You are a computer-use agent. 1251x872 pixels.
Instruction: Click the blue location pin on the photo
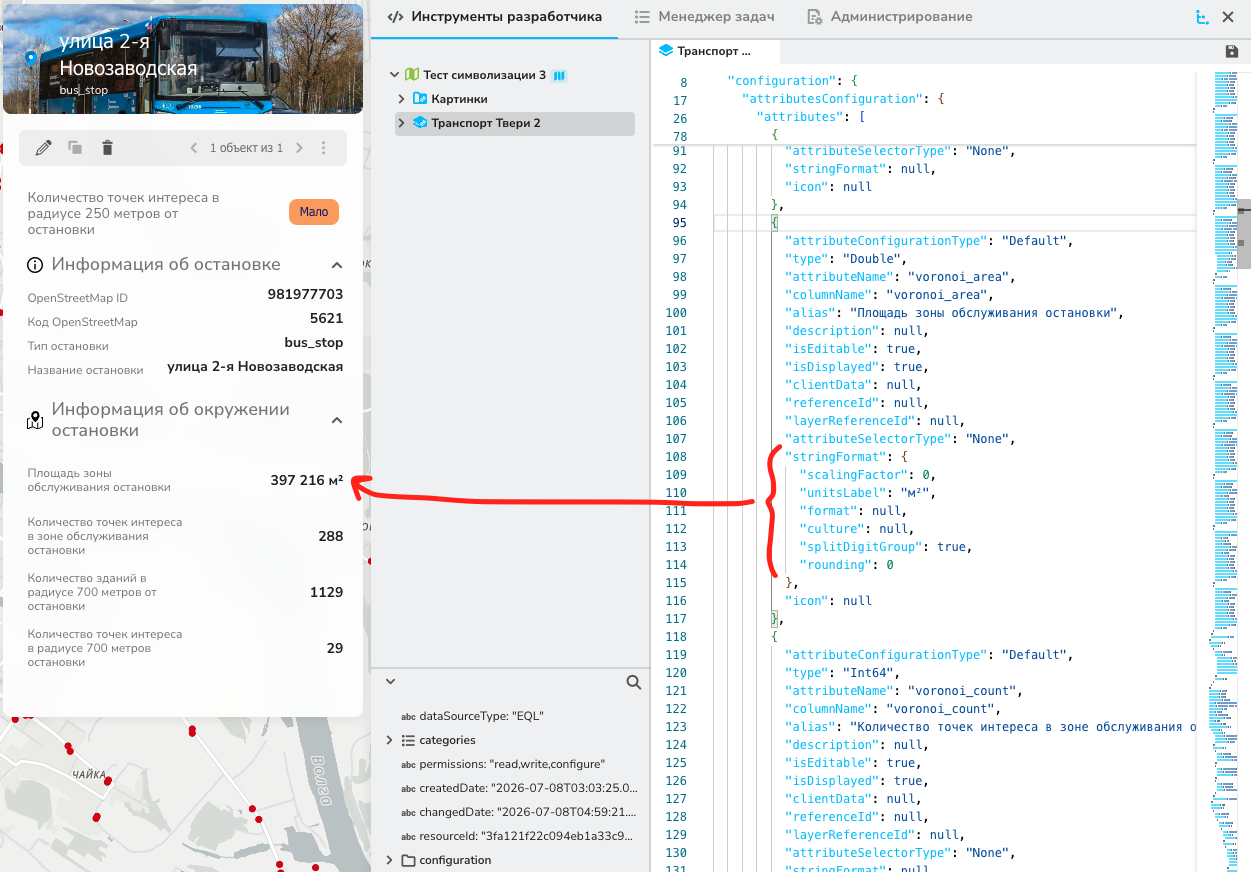[31, 57]
